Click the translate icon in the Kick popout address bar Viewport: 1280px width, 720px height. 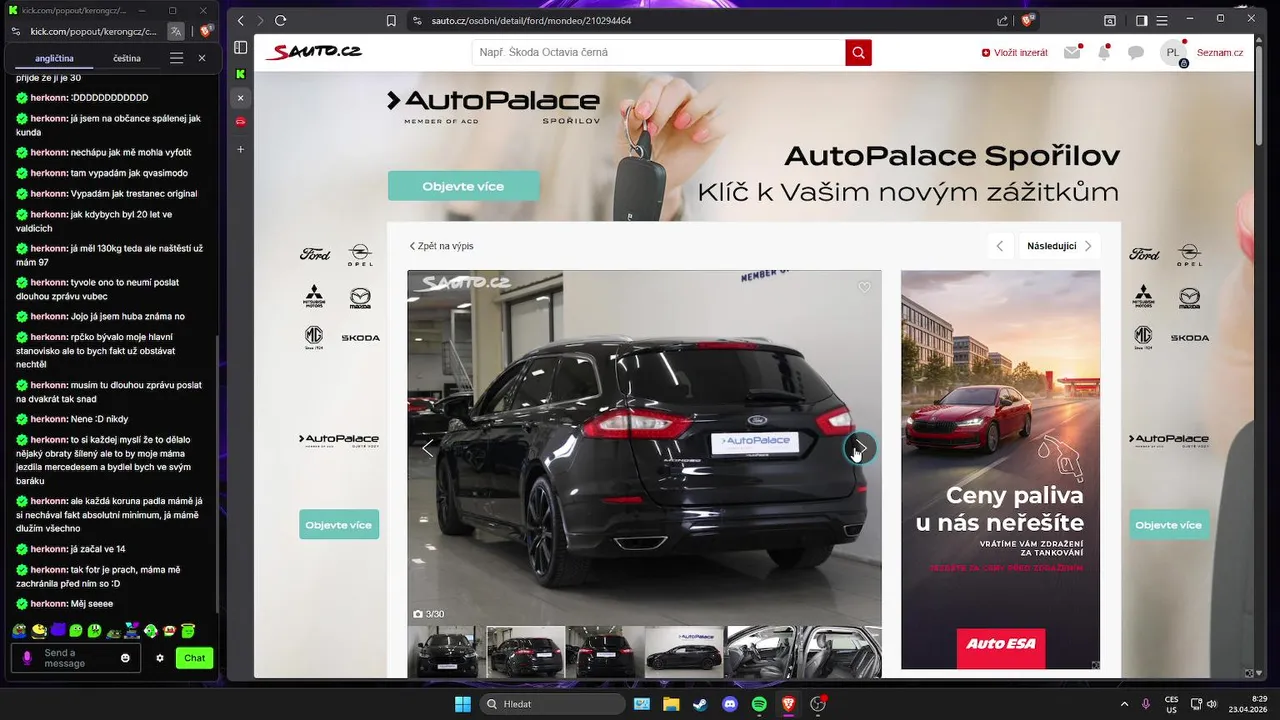tap(176, 31)
